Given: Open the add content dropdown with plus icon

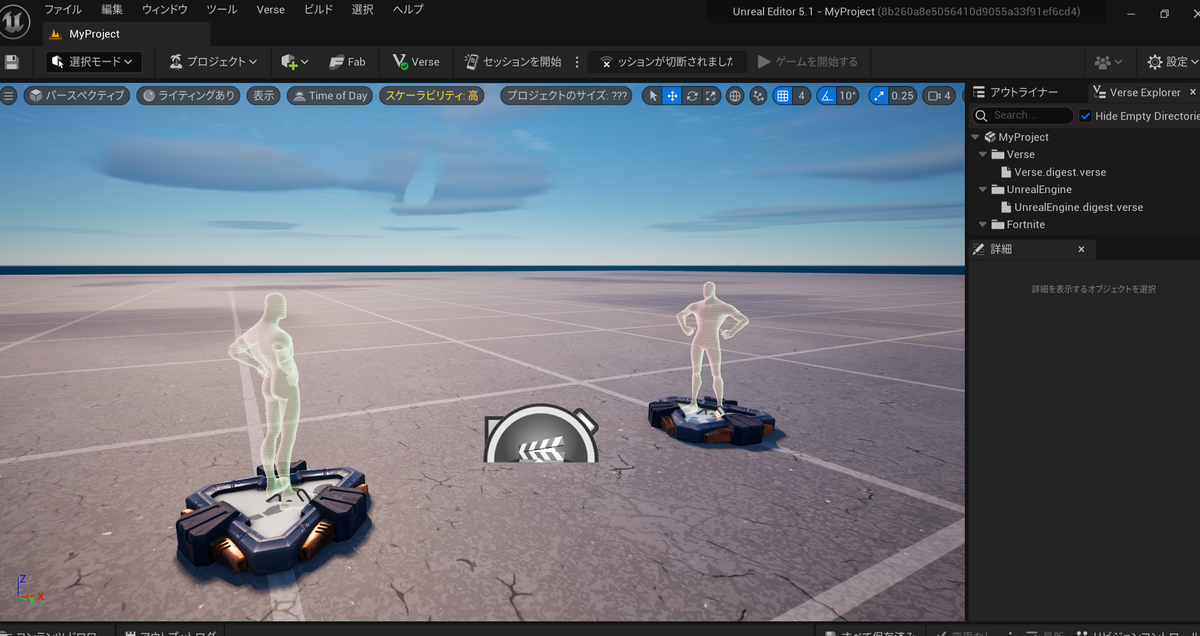Looking at the screenshot, I should click(295, 62).
